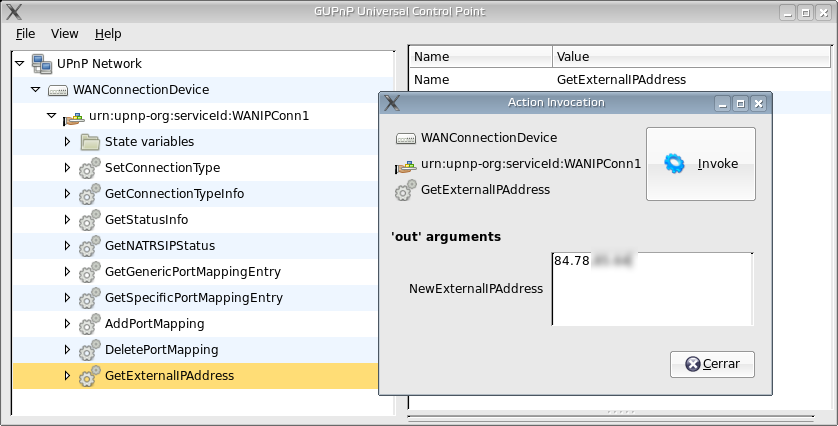The width and height of the screenshot is (838, 426).
Task: Click the Cerrar button
Action: (x=712, y=364)
